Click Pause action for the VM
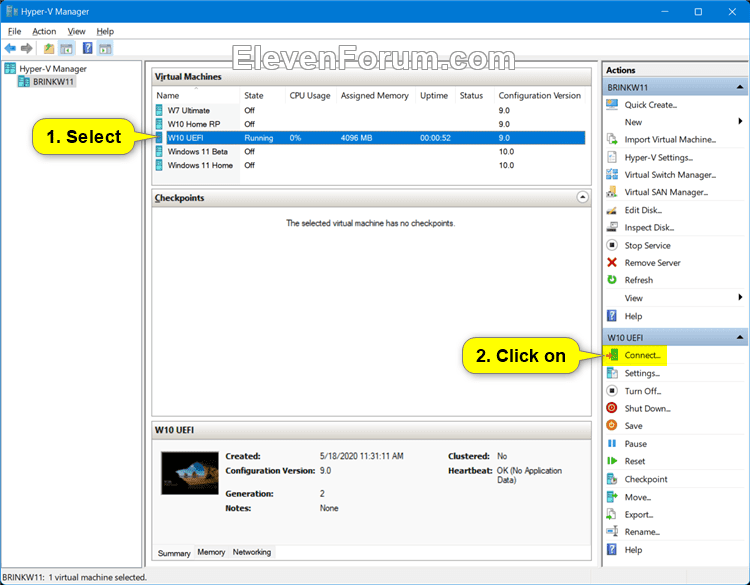Image resolution: width=750 pixels, height=585 pixels. [x=635, y=444]
